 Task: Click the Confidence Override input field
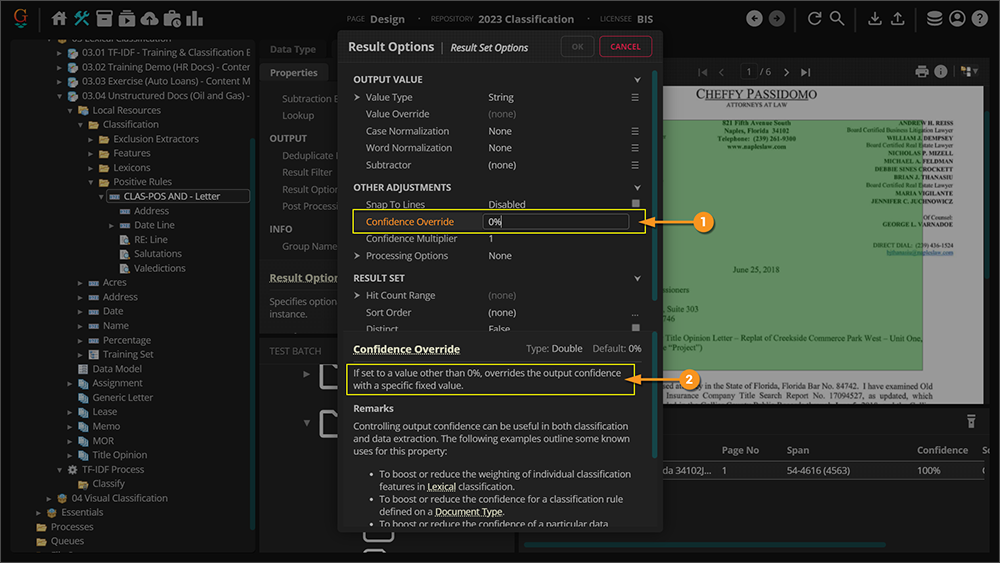556,222
